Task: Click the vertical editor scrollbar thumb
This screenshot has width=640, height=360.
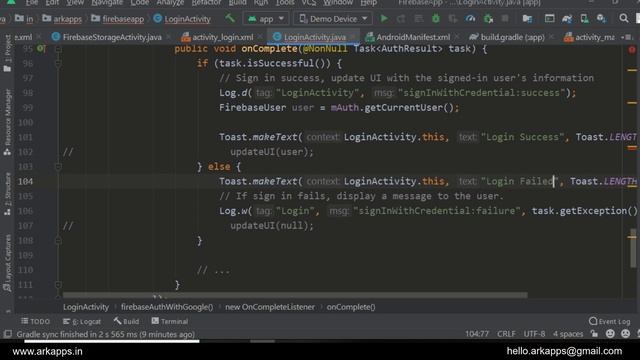Action: pyautogui.click(x=633, y=247)
